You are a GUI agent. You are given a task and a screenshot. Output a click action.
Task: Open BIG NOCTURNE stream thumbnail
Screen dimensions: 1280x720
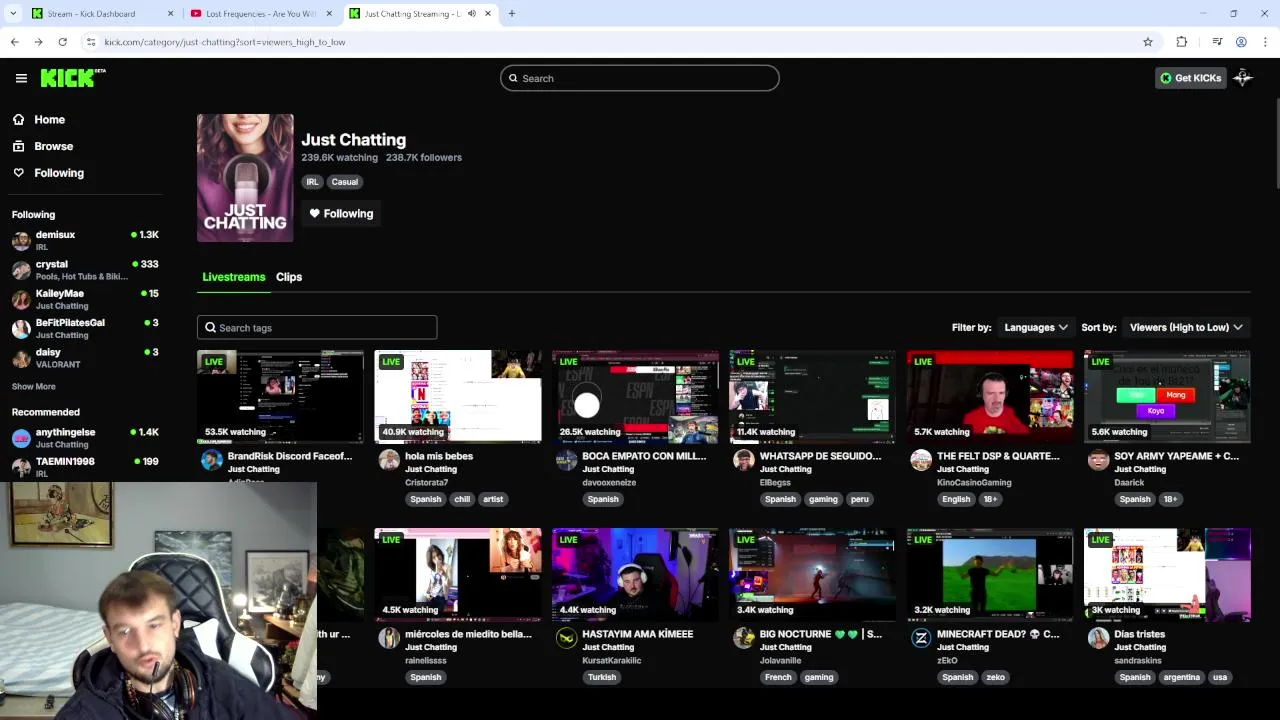(x=812, y=575)
